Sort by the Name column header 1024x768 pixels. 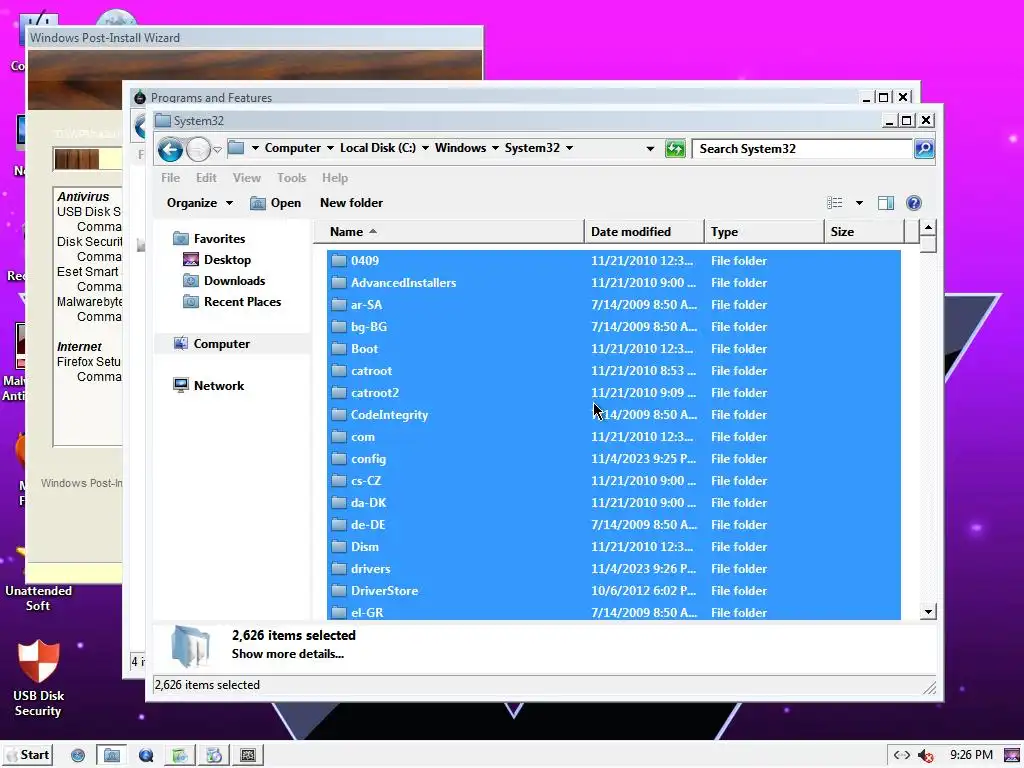[x=449, y=232]
